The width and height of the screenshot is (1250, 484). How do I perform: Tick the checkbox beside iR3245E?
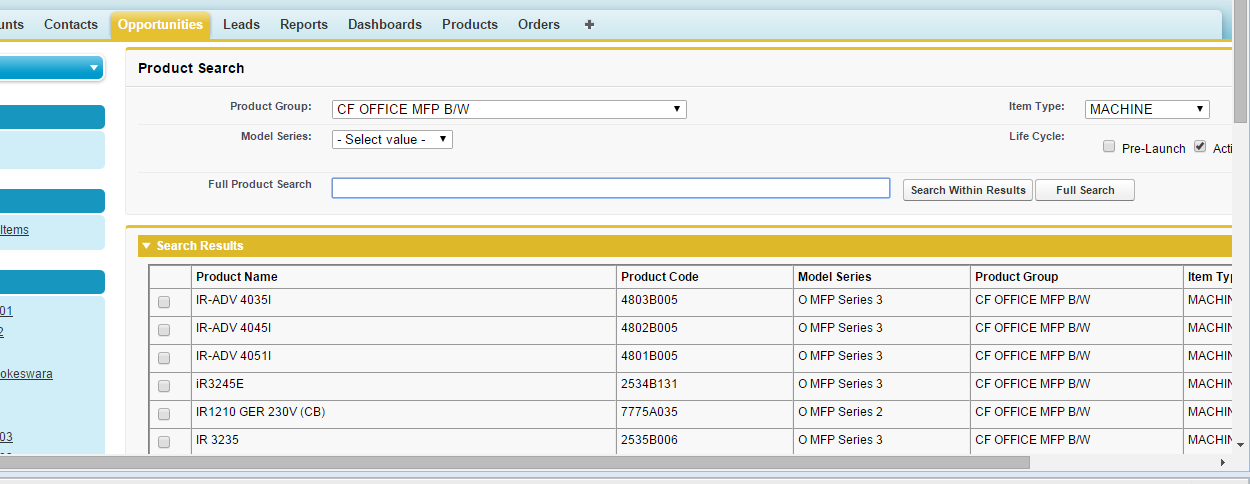164,386
